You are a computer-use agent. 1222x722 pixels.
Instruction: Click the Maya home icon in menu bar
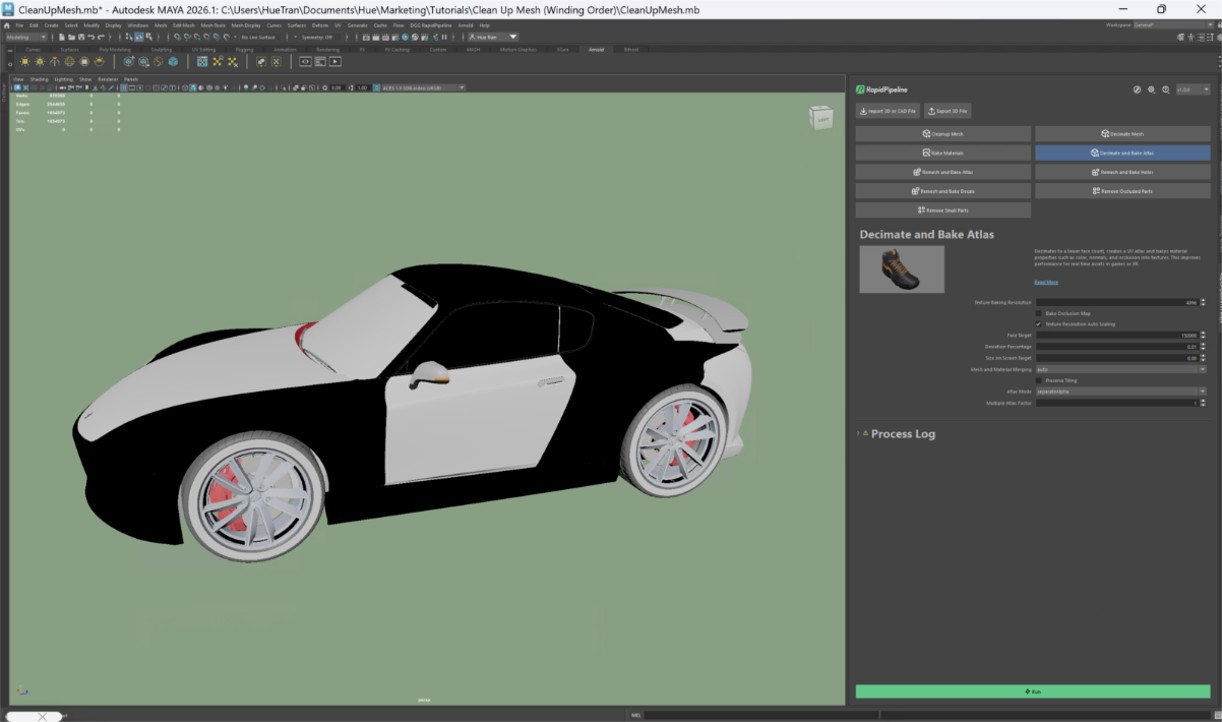pyautogui.click(x=6, y=25)
